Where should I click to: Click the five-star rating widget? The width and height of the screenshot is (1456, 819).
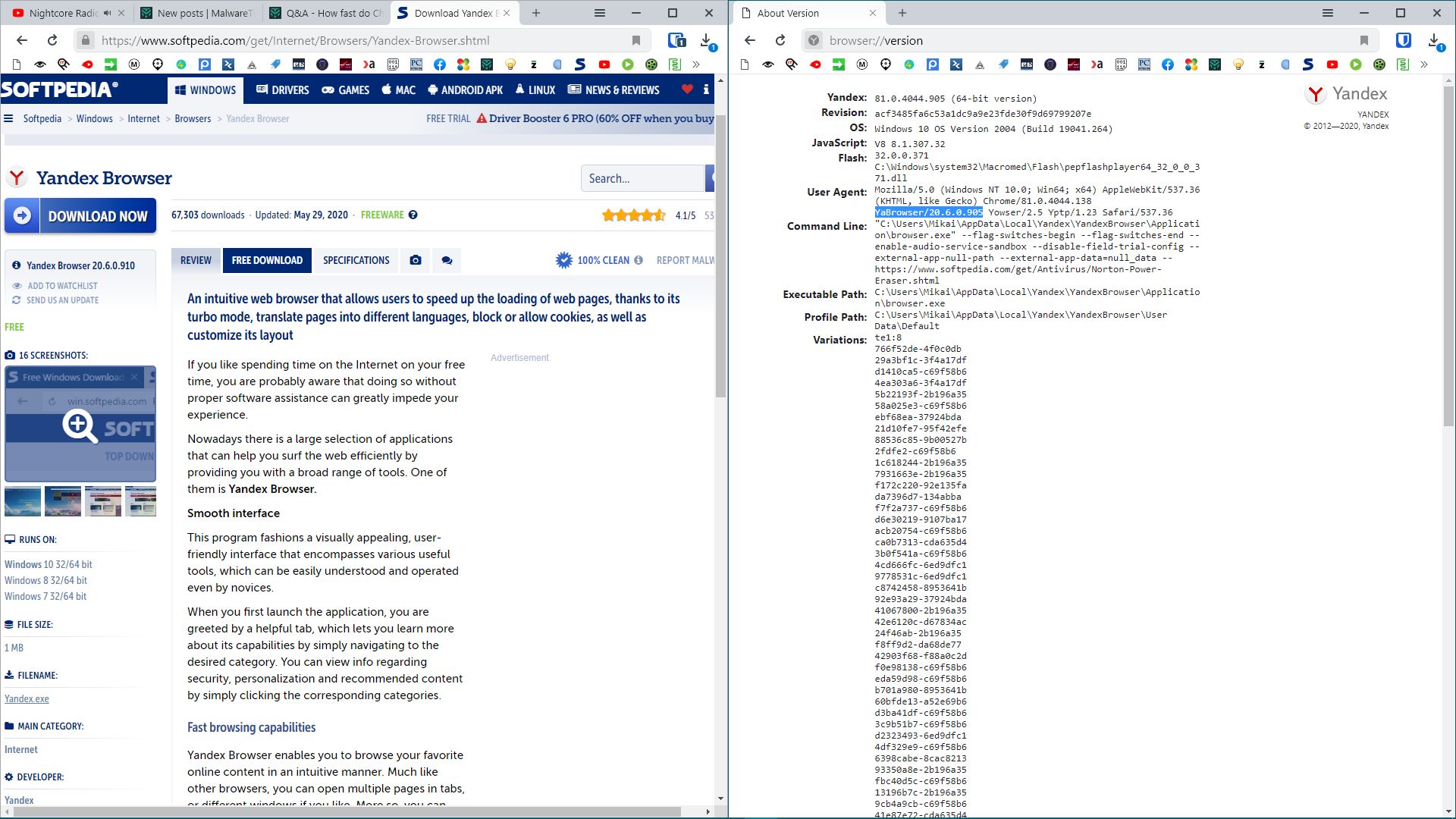click(x=634, y=215)
